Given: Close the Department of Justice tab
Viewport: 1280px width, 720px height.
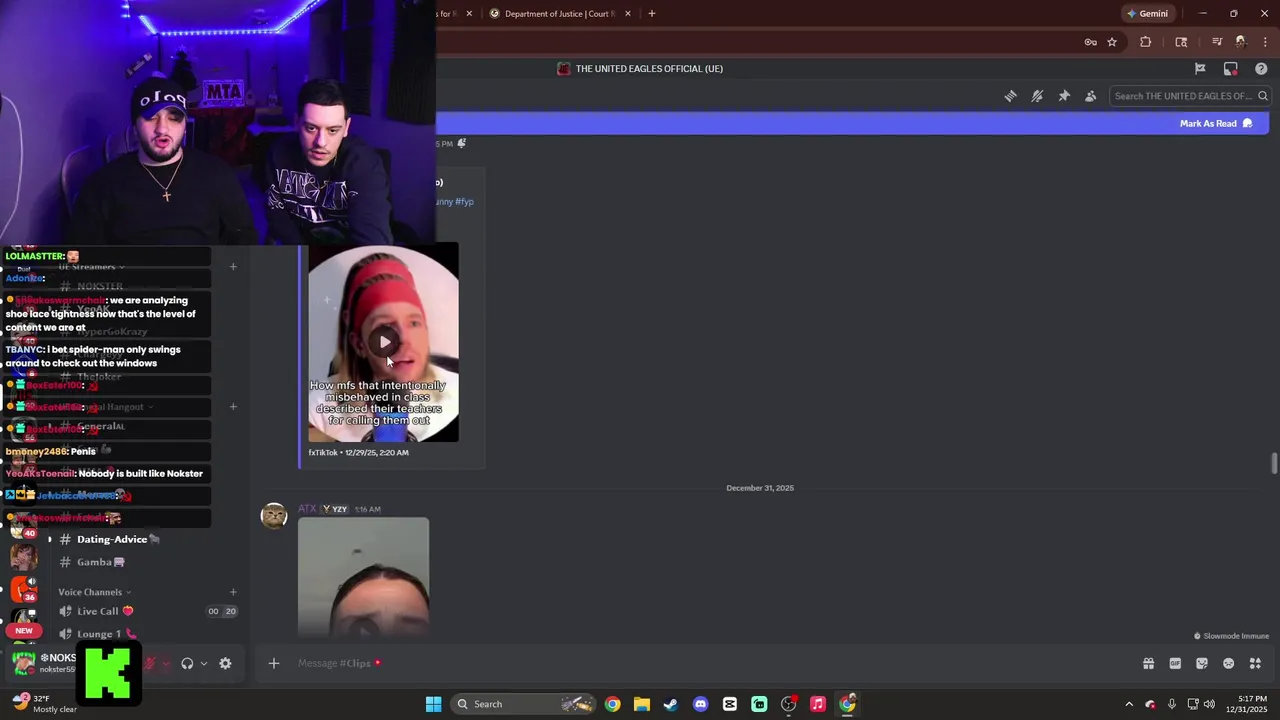Looking at the screenshot, I should [628, 14].
